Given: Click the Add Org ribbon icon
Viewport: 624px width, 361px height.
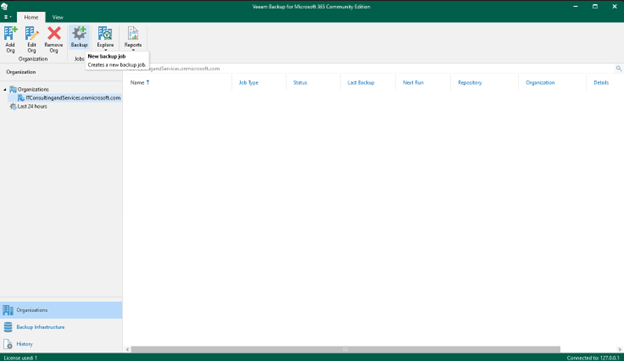Looking at the screenshot, I should 10,39.
